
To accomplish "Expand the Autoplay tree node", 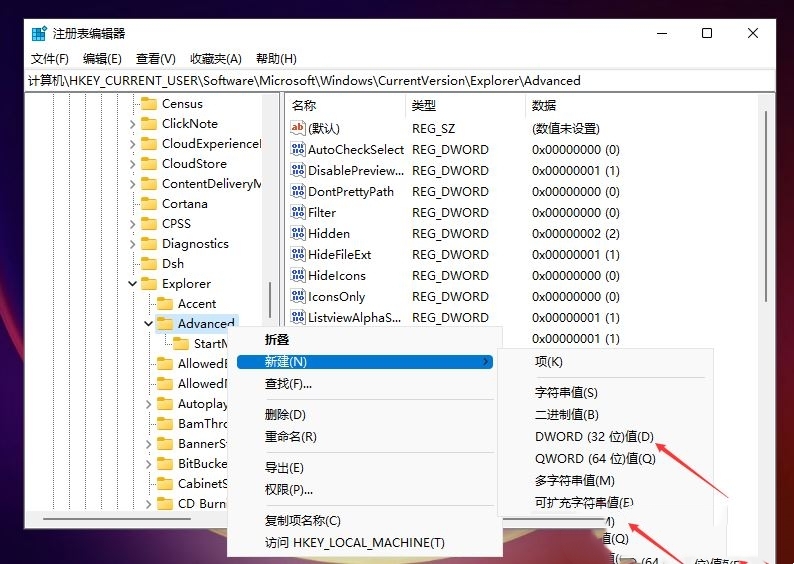I will 148,404.
